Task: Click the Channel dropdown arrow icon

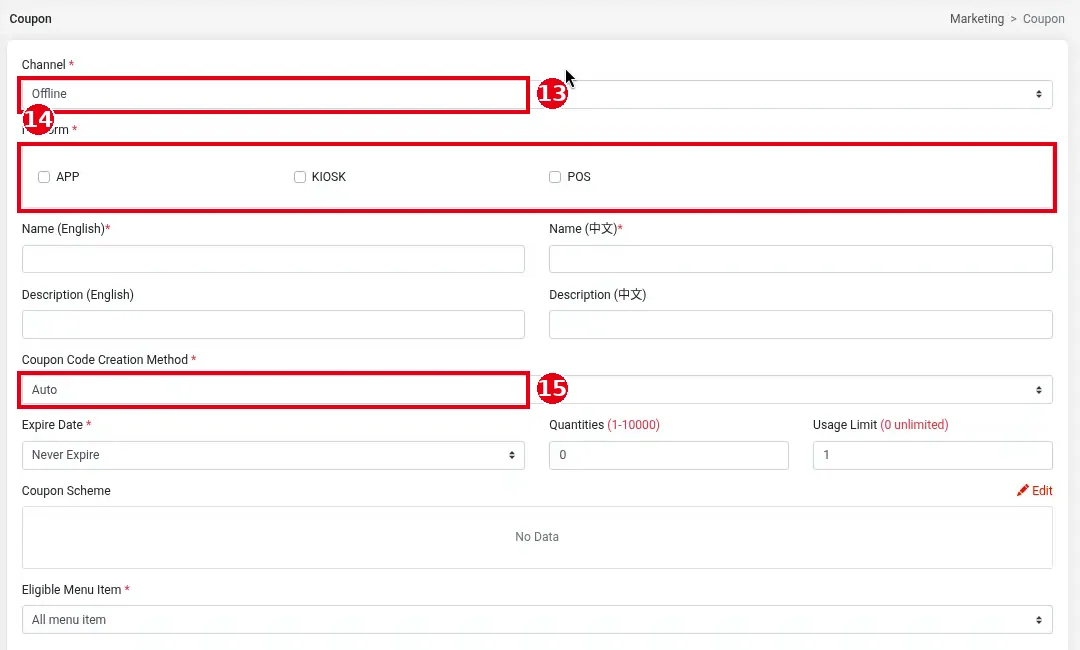Action: [1039, 94]
